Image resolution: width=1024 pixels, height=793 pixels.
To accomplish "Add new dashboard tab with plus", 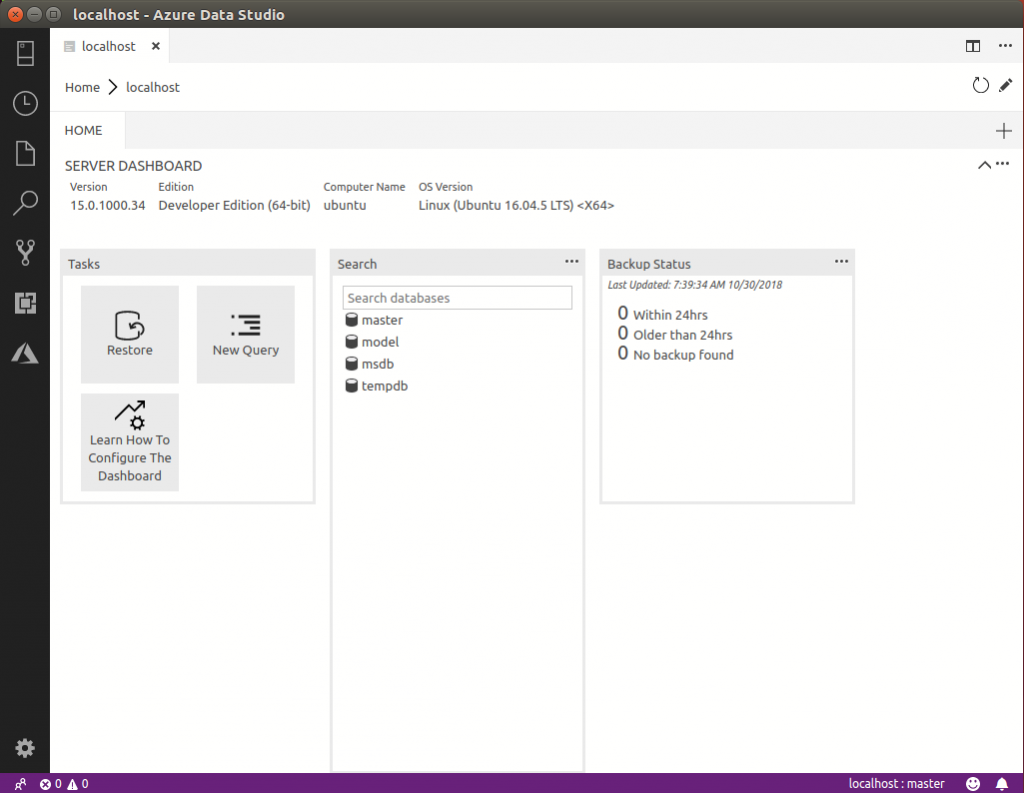I will [1004, 131].
